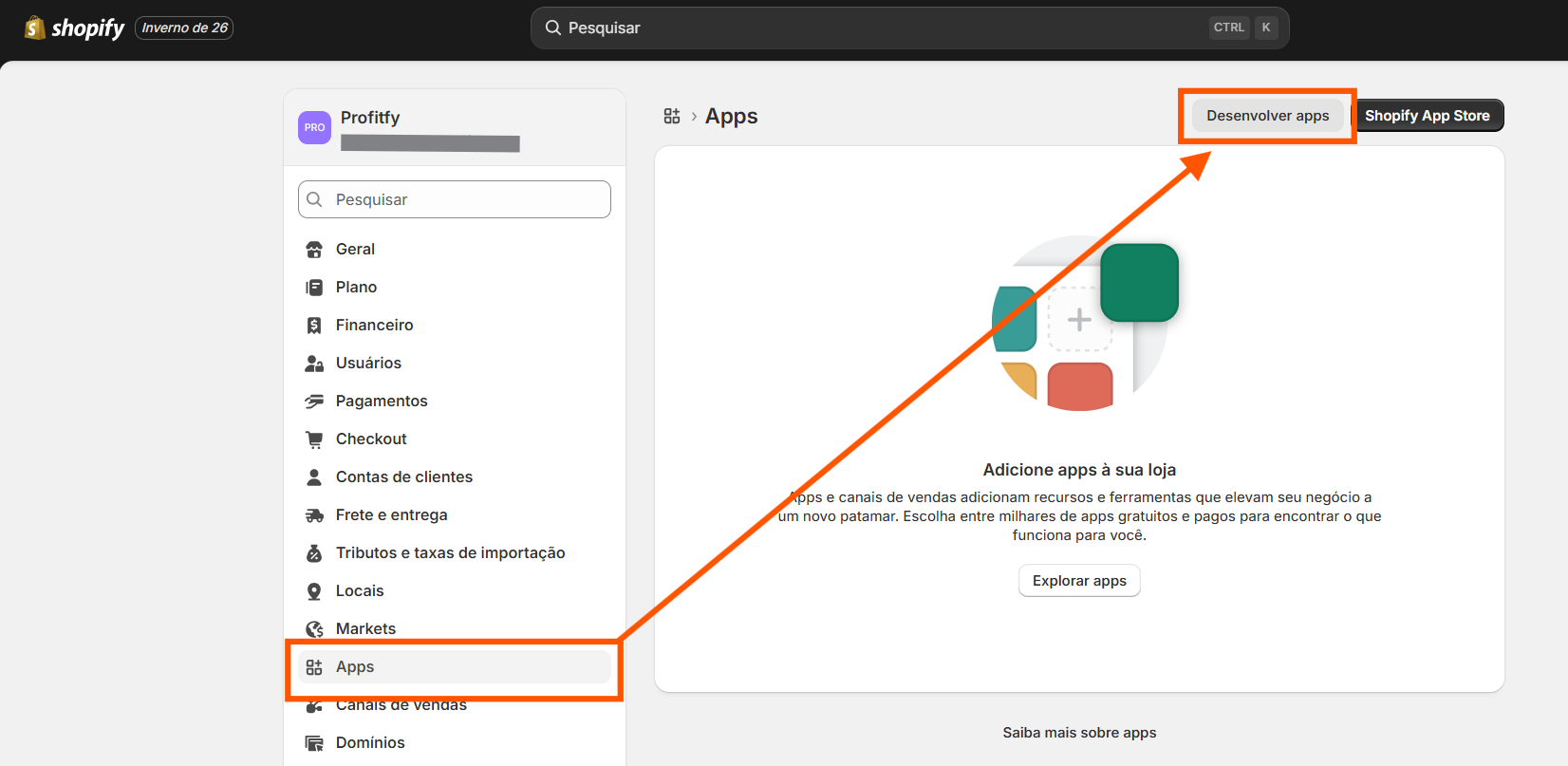Click the magnifier icon in the sidebar search
1568x766 pixels.
(314, 199)
